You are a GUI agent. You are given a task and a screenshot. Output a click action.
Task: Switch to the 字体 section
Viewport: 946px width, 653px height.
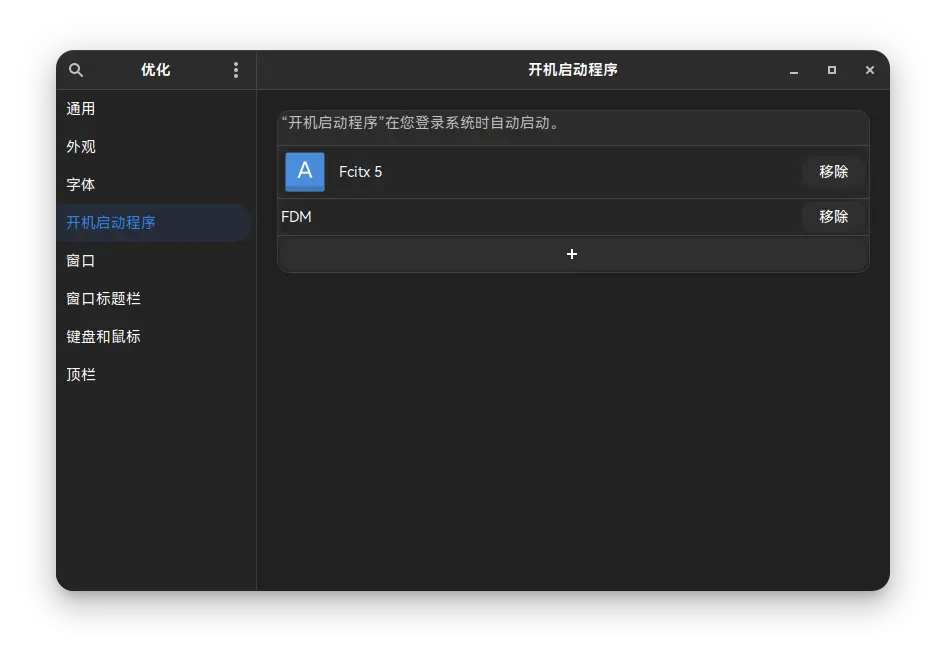[x=81, y=185]
